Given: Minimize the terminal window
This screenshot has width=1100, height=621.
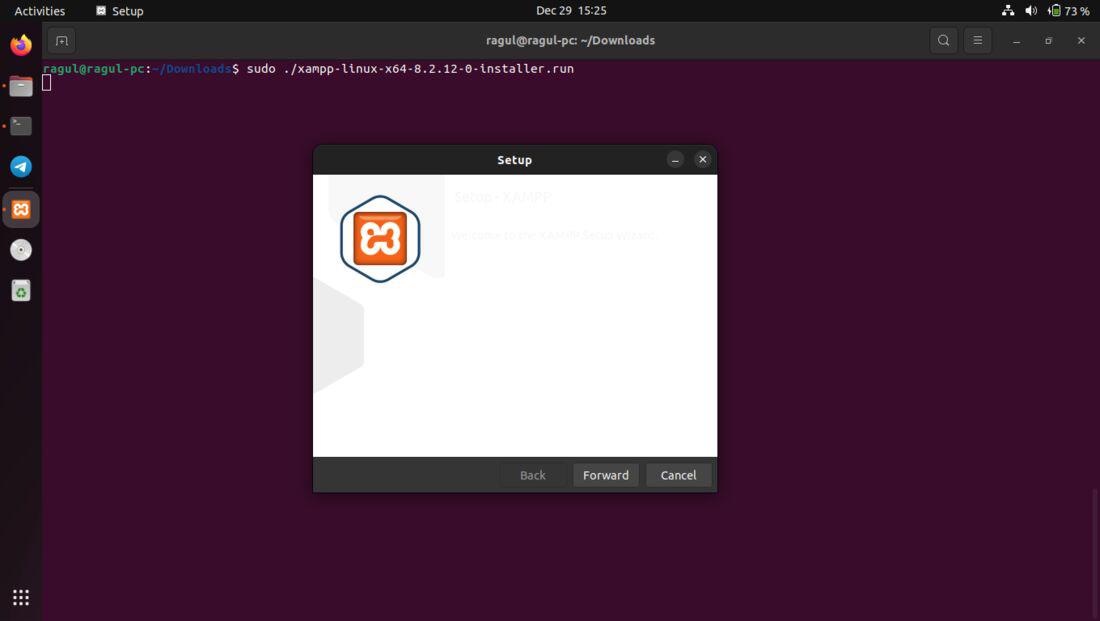Looking at the screenshot, I should point(1016,41).
